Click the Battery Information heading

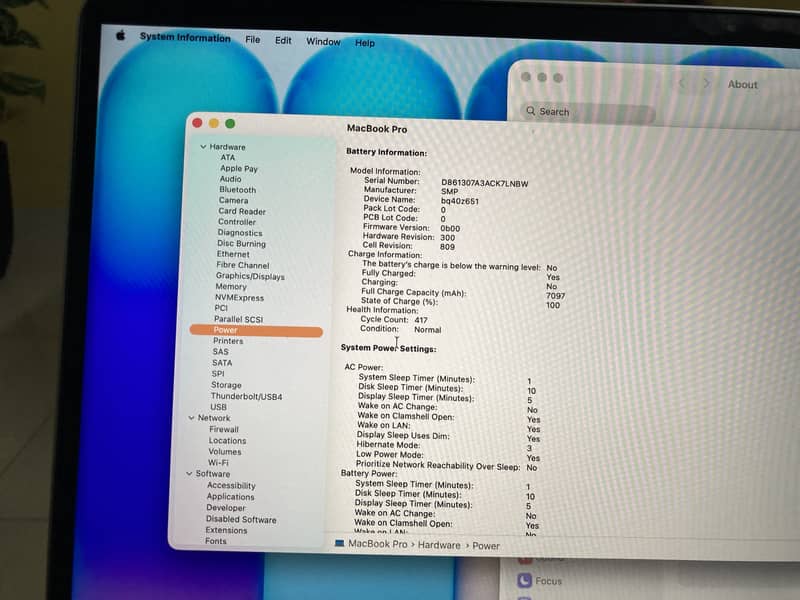[386, 152]
